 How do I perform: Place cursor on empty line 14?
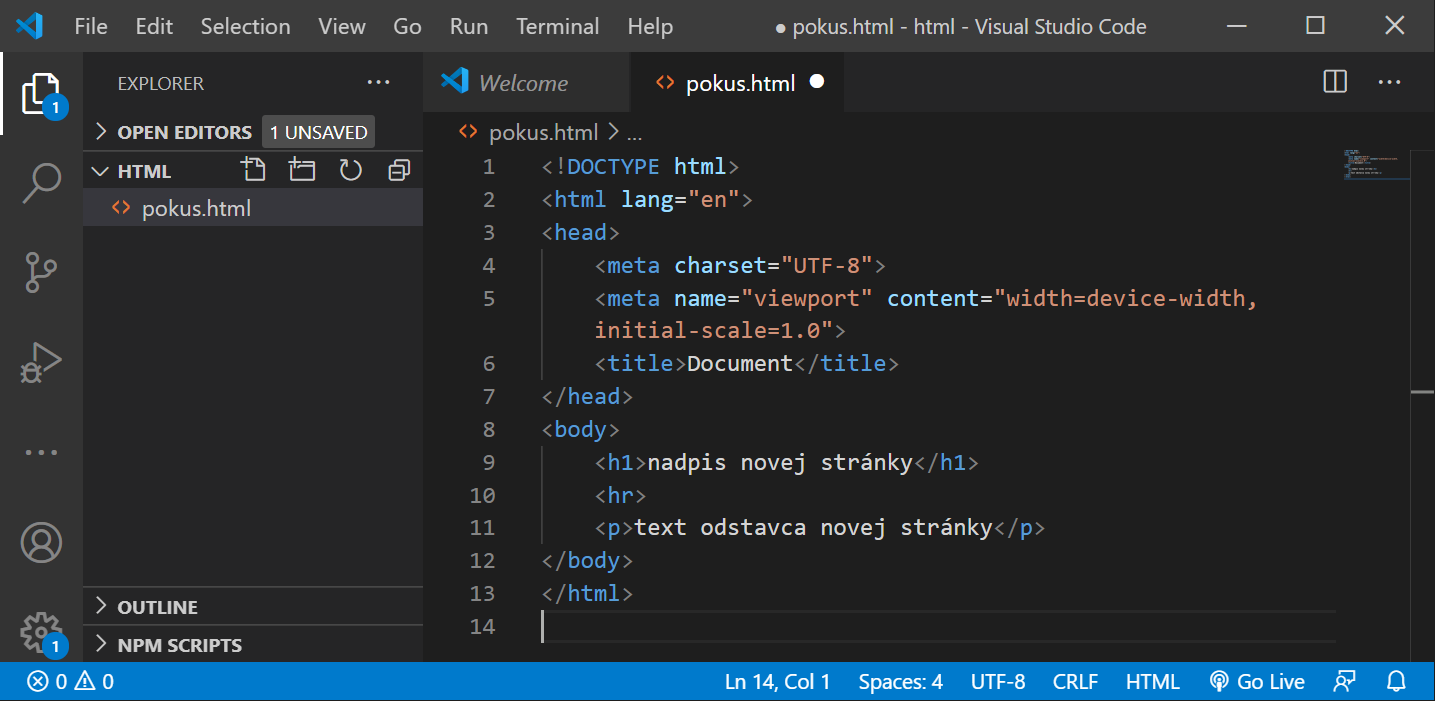[938, 626]
